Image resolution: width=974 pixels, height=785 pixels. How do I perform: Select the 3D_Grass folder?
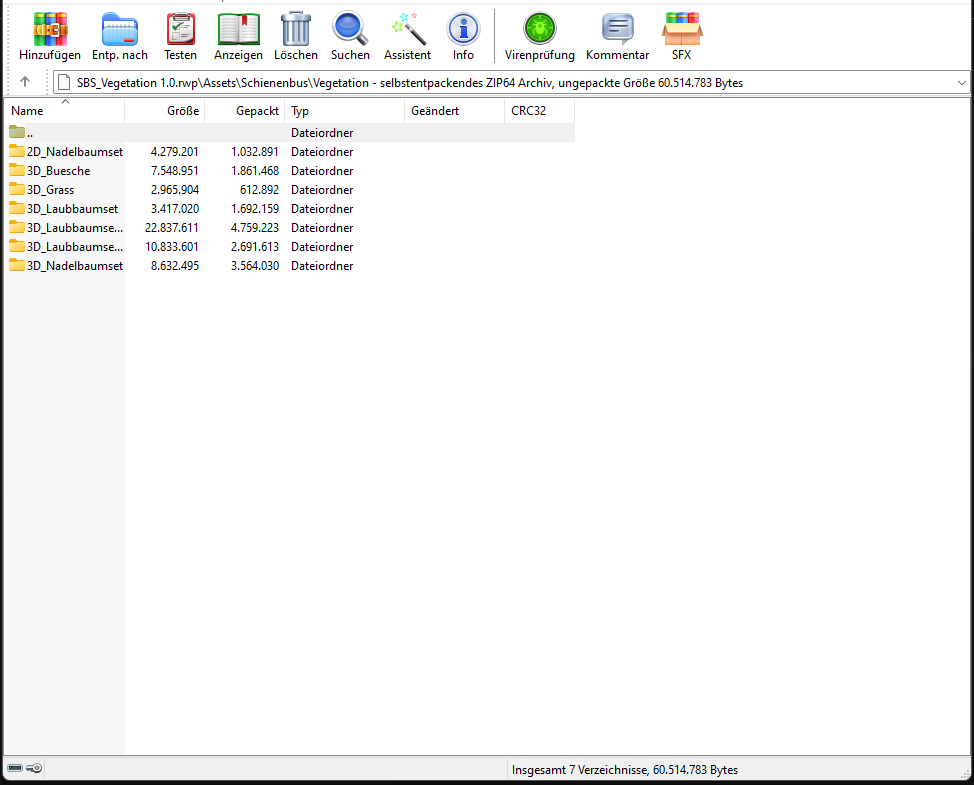50,189
